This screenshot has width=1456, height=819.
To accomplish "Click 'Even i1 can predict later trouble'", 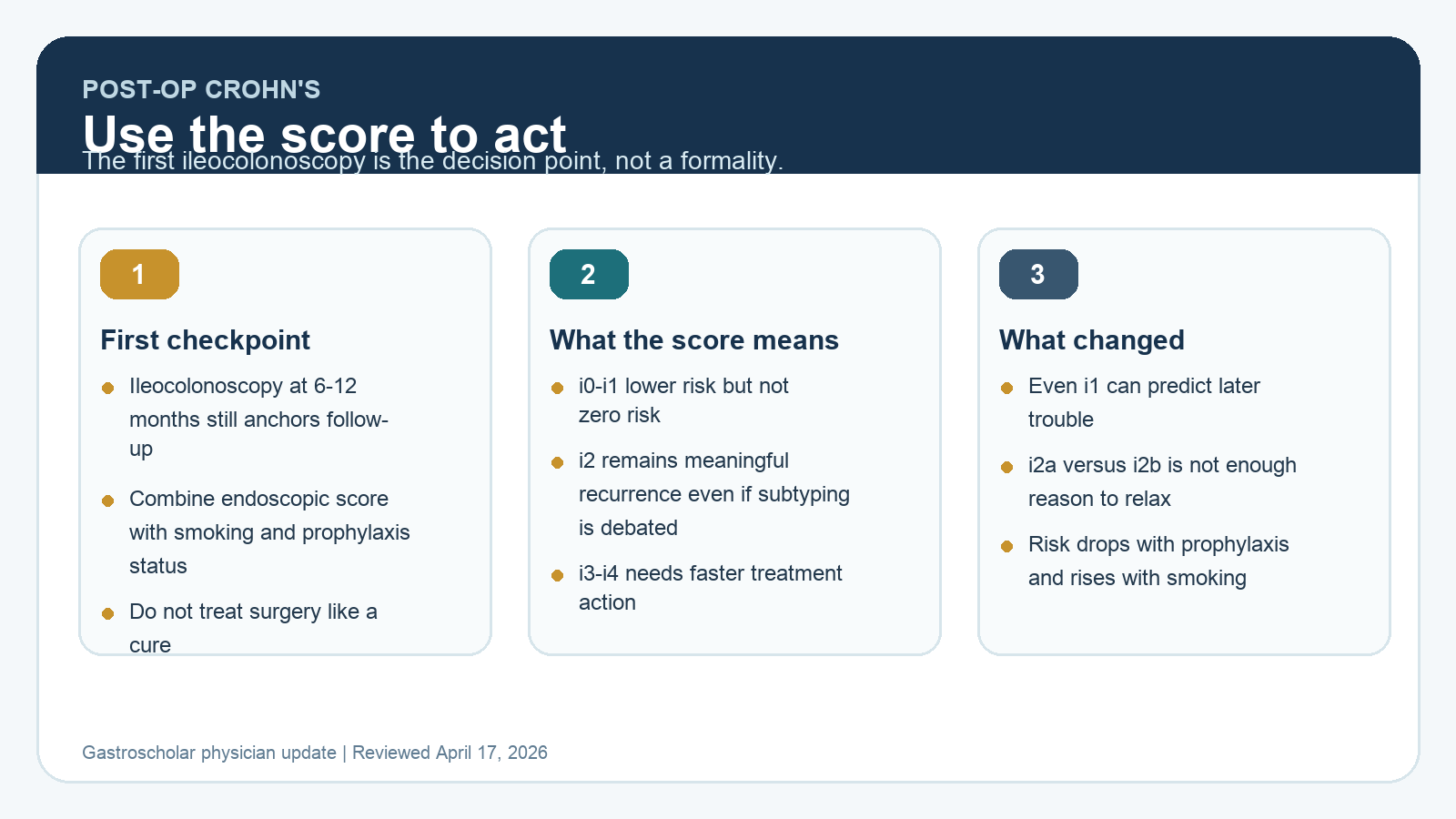I will pyautogui.click(x=1144, y=402).
